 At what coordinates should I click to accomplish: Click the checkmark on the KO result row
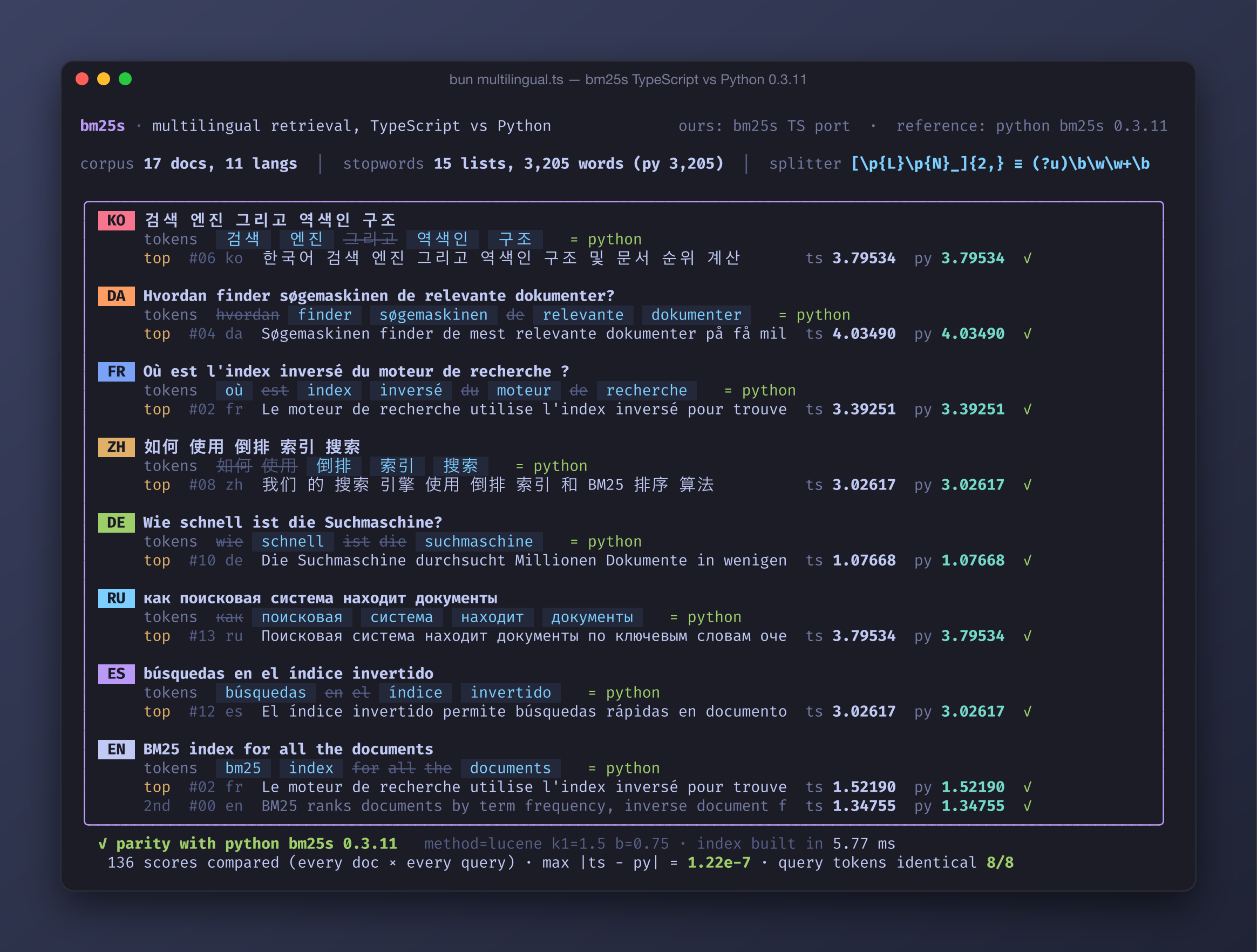(x=1028, y=258)
